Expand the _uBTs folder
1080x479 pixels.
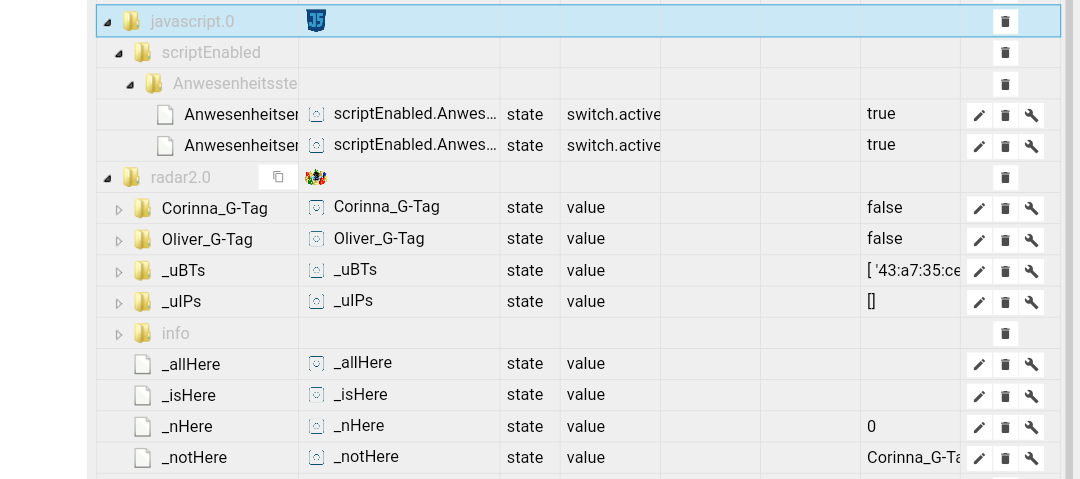coord(119,272)
